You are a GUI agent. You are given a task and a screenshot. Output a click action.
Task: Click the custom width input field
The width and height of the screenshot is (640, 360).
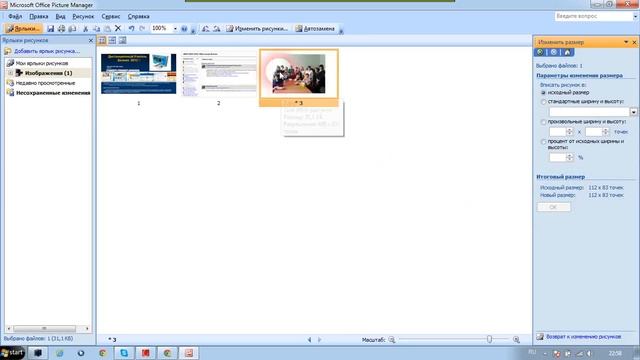(x=558, y=132)
